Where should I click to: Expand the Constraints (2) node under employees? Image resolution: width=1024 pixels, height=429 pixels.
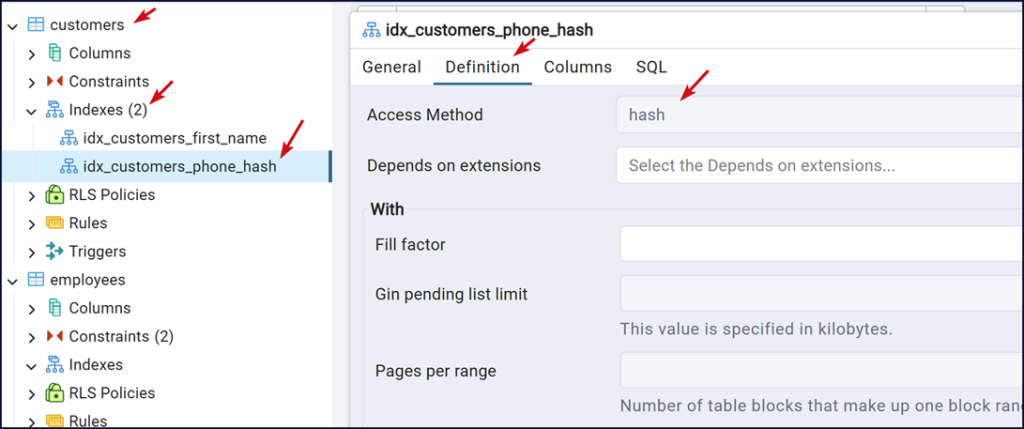(32, 337)
